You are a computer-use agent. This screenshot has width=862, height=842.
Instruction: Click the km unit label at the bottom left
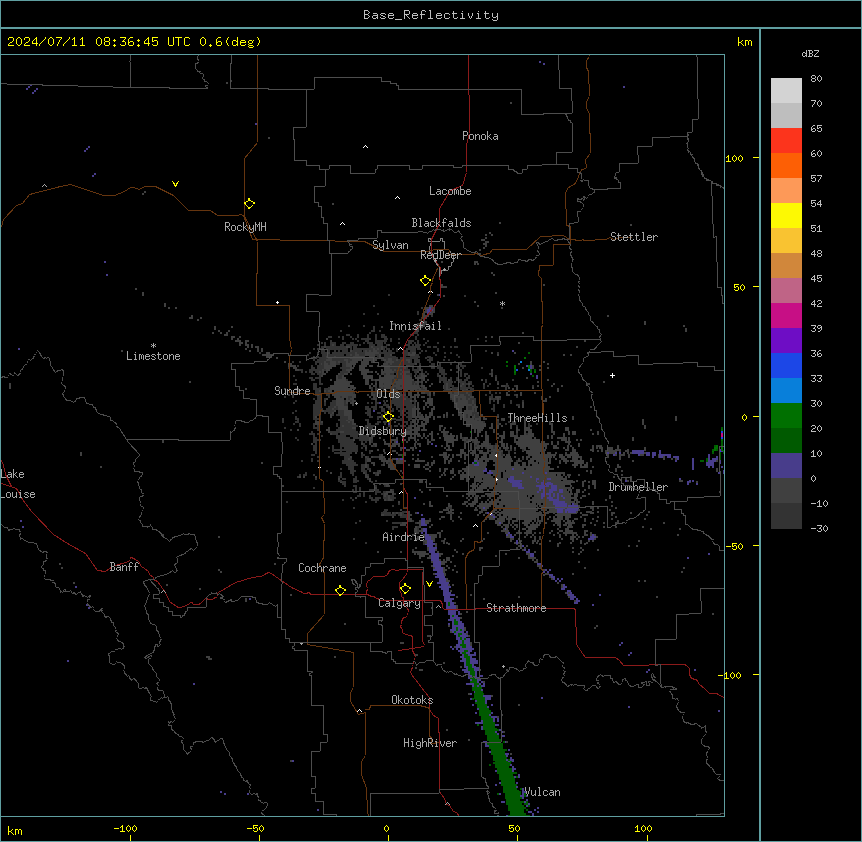(x=15, y=830)
